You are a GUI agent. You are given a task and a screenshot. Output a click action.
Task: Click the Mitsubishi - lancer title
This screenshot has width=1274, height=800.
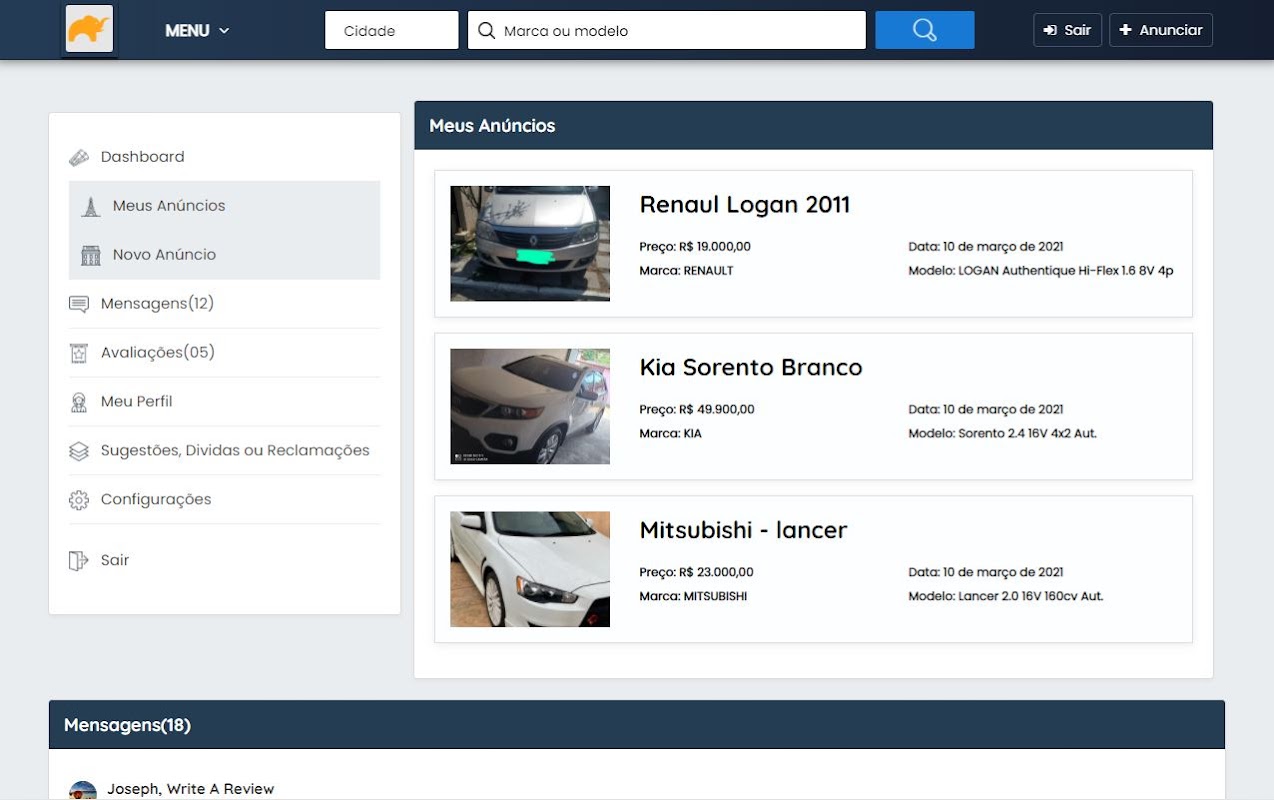743,530
